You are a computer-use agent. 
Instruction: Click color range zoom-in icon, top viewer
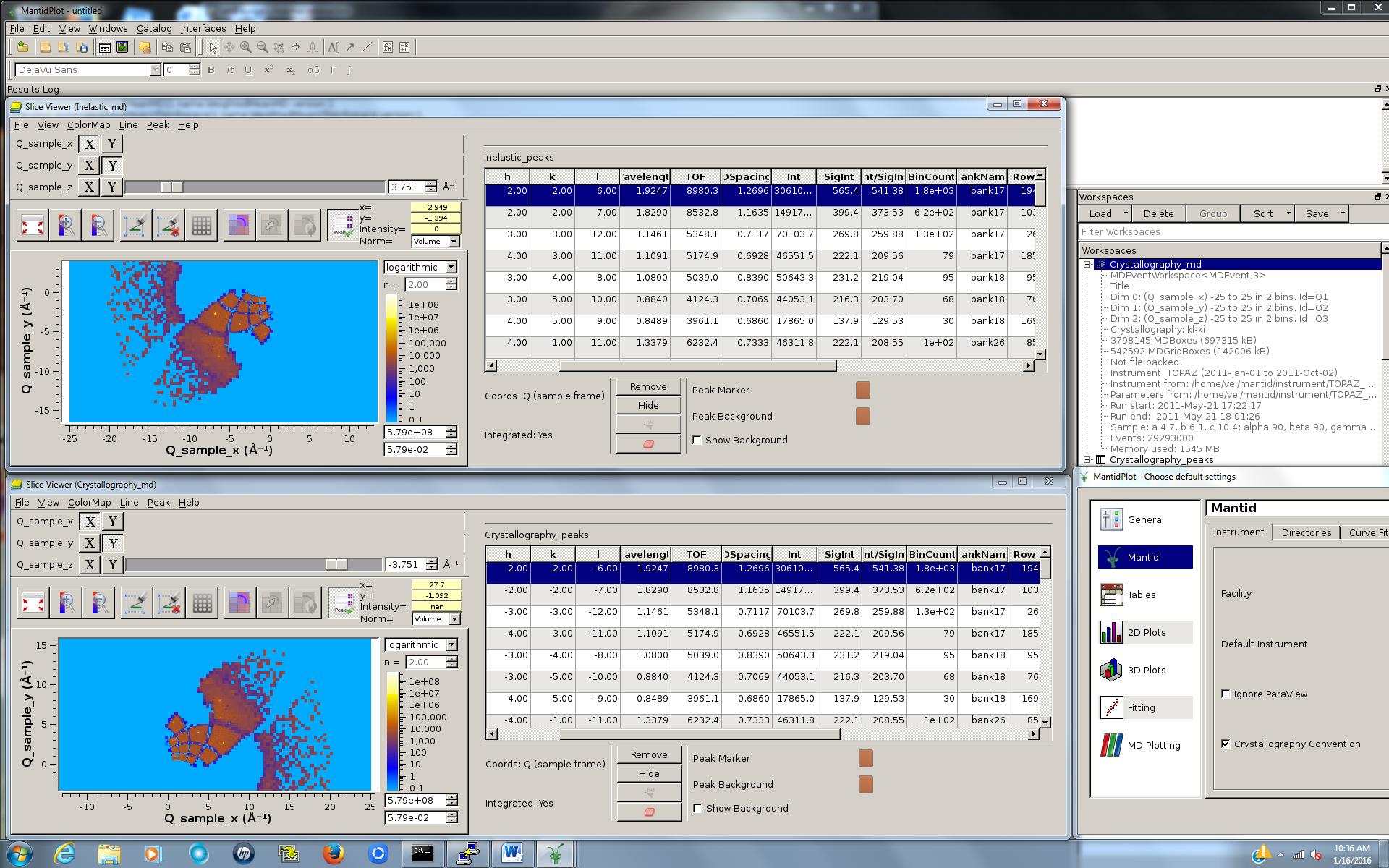click(66, 225)
